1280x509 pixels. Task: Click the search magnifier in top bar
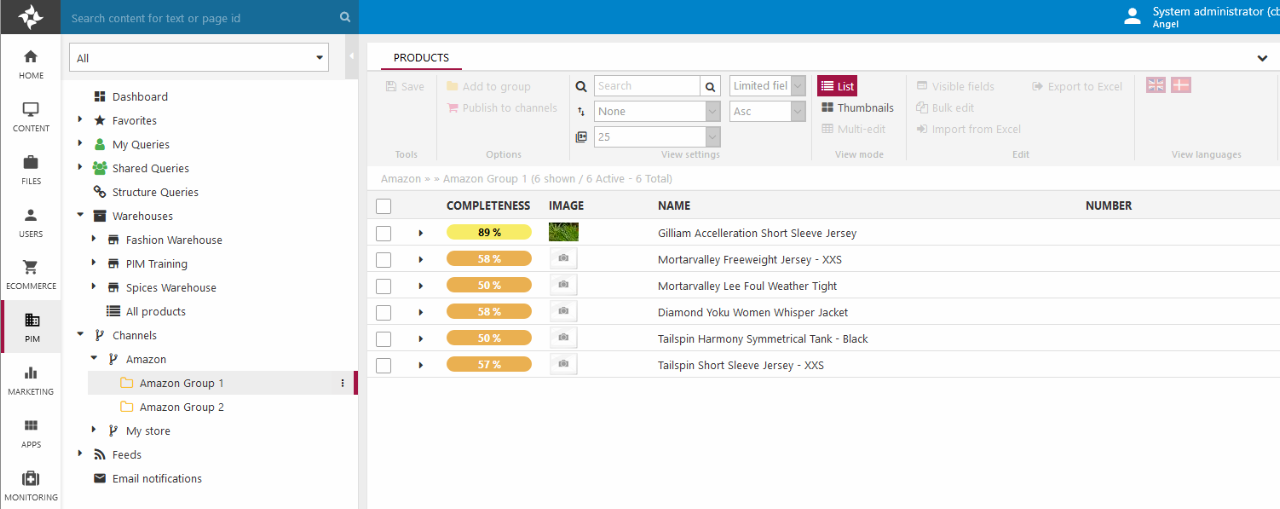point(345,17)
